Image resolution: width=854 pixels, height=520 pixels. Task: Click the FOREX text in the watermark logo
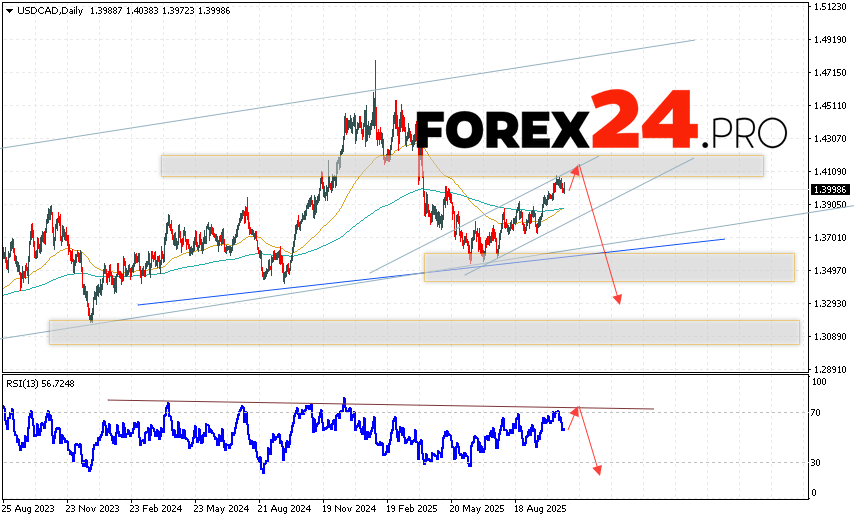(x=502, y=130)
